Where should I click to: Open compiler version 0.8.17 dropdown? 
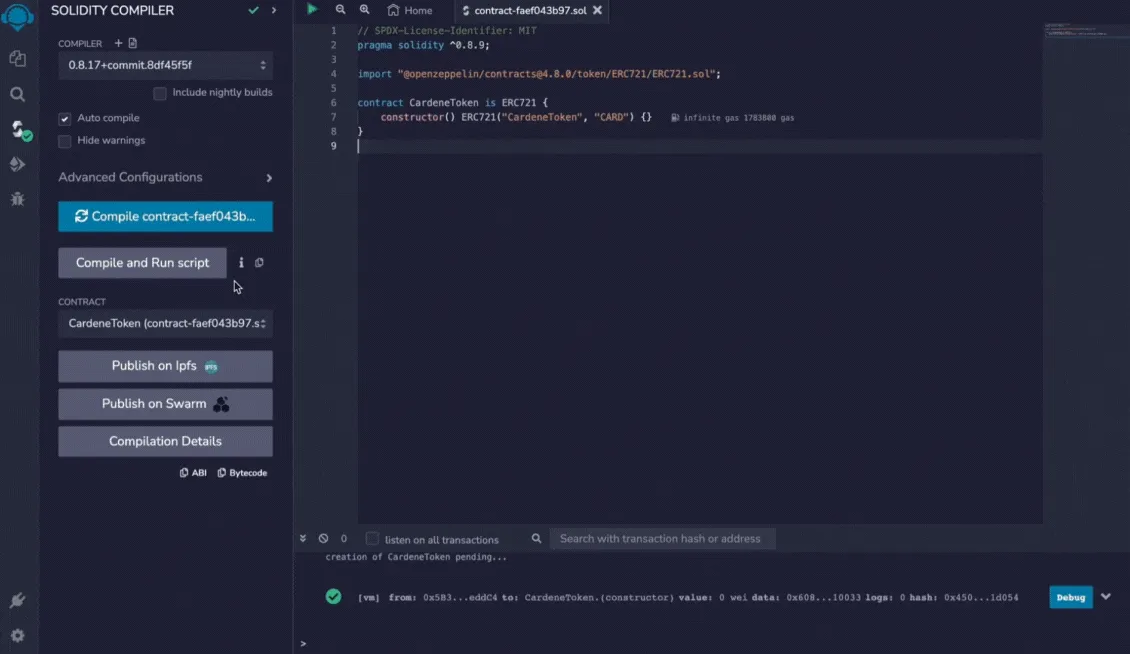pos(166,65)
